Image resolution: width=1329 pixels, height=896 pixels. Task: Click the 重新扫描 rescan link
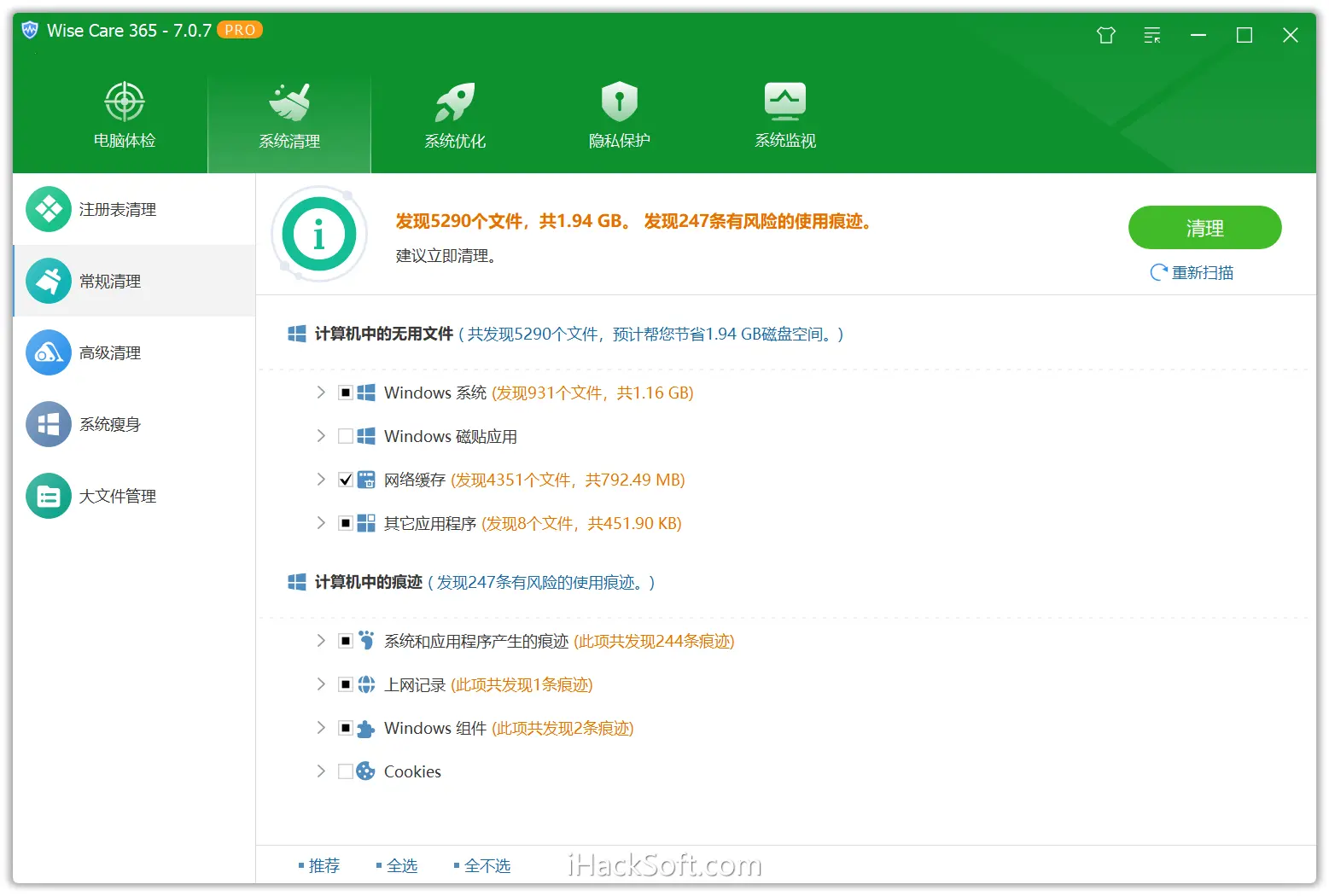(1192, 272)
